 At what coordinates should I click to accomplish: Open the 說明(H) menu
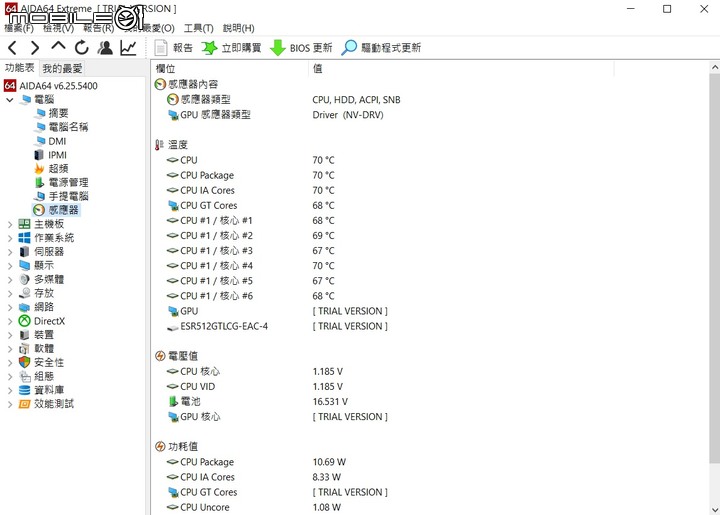[239, 28]
